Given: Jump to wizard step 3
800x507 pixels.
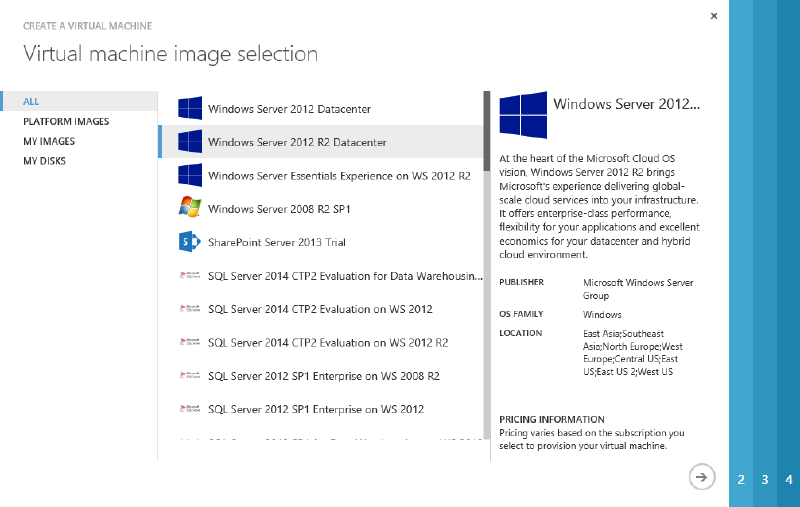Looking at the screenshot, I should coord(765,479).
